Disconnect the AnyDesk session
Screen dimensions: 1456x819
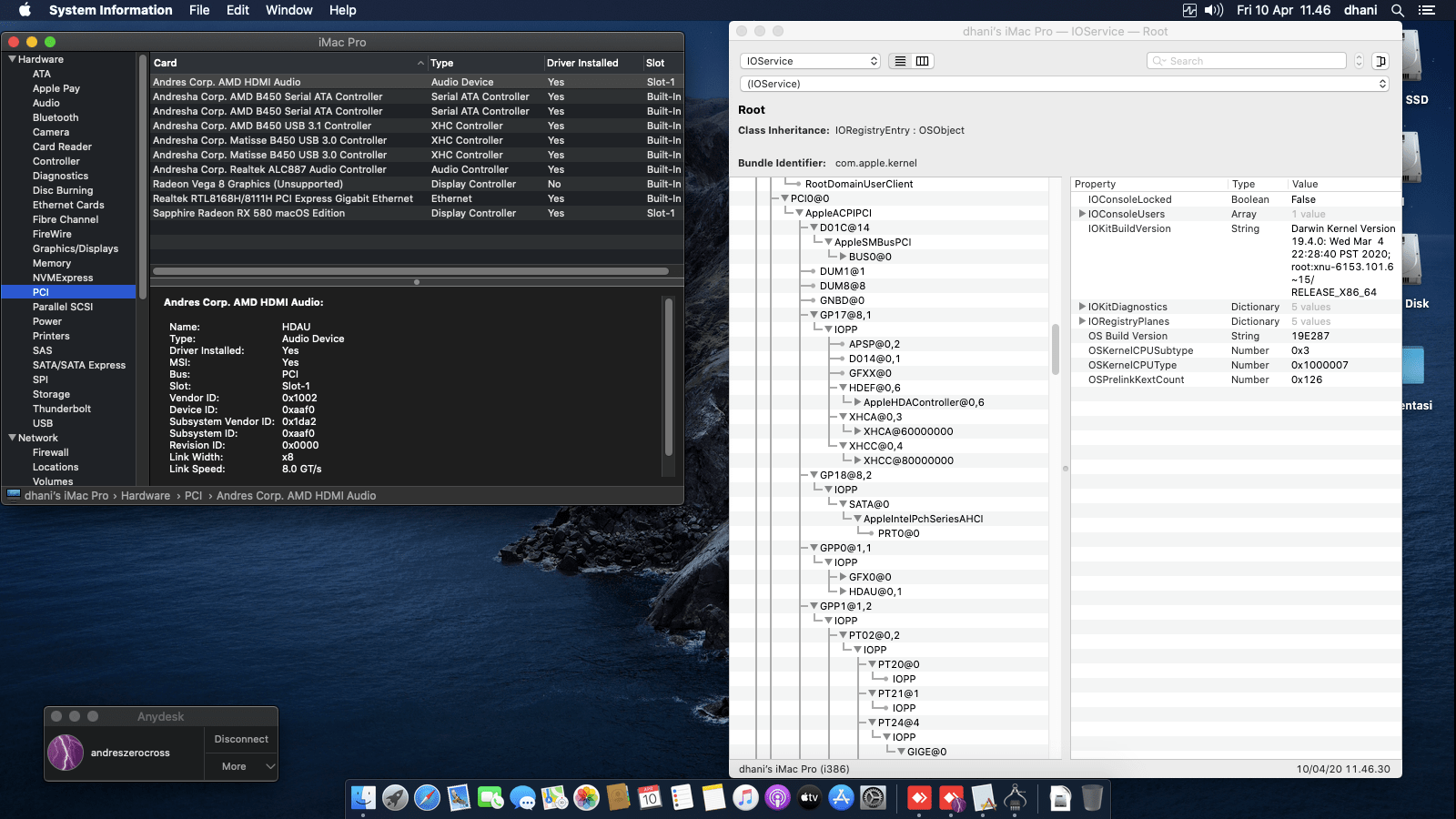pyautogui.click(x=241, y=739)
